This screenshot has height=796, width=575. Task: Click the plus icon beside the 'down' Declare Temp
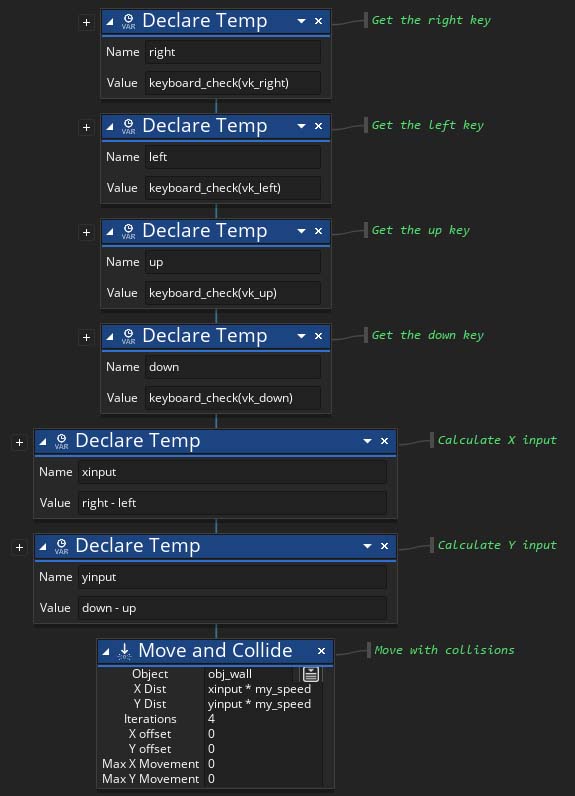coord(86,337)
